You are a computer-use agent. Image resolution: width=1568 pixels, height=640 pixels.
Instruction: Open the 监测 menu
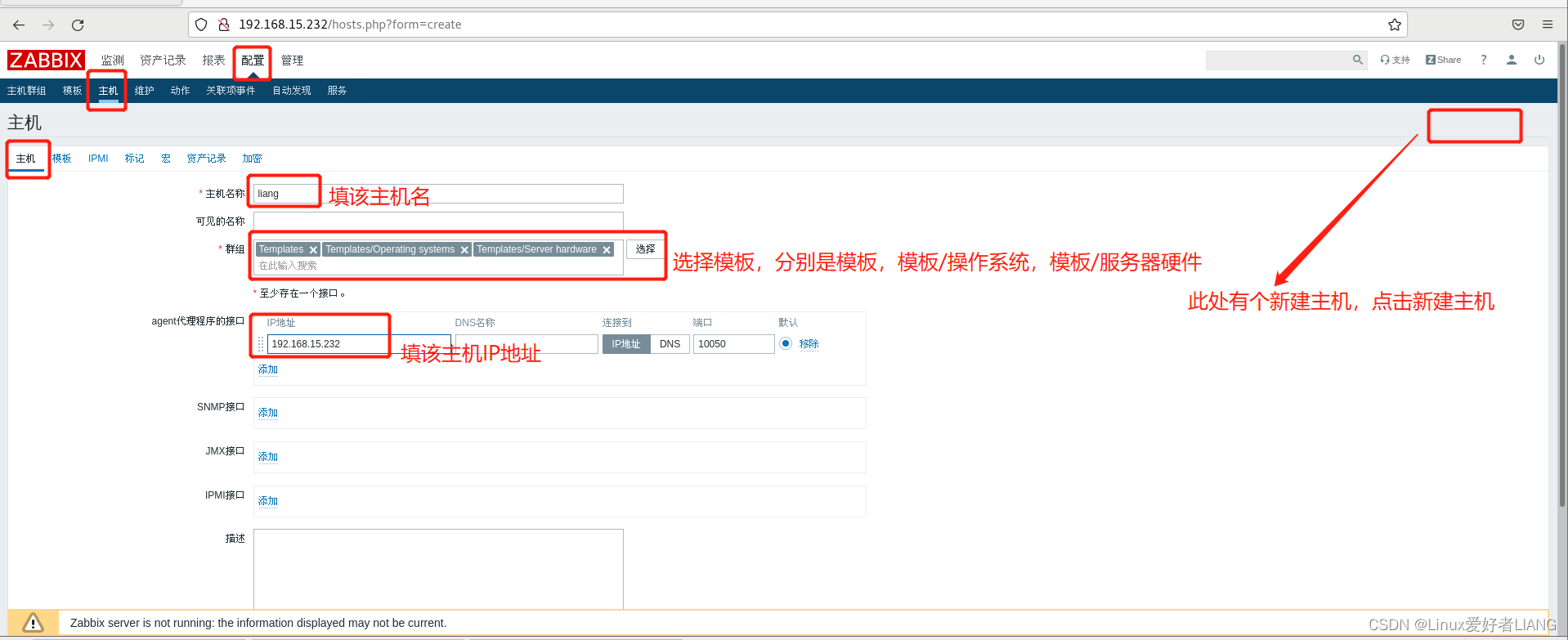click(x=113, y=60)
